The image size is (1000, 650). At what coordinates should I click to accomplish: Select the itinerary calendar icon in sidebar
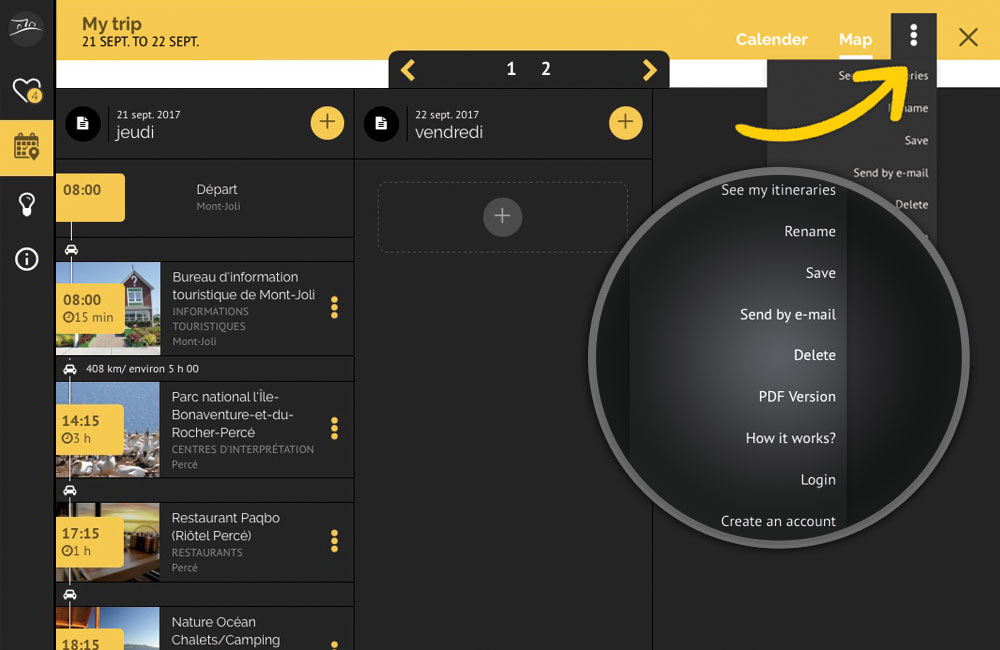27,147
